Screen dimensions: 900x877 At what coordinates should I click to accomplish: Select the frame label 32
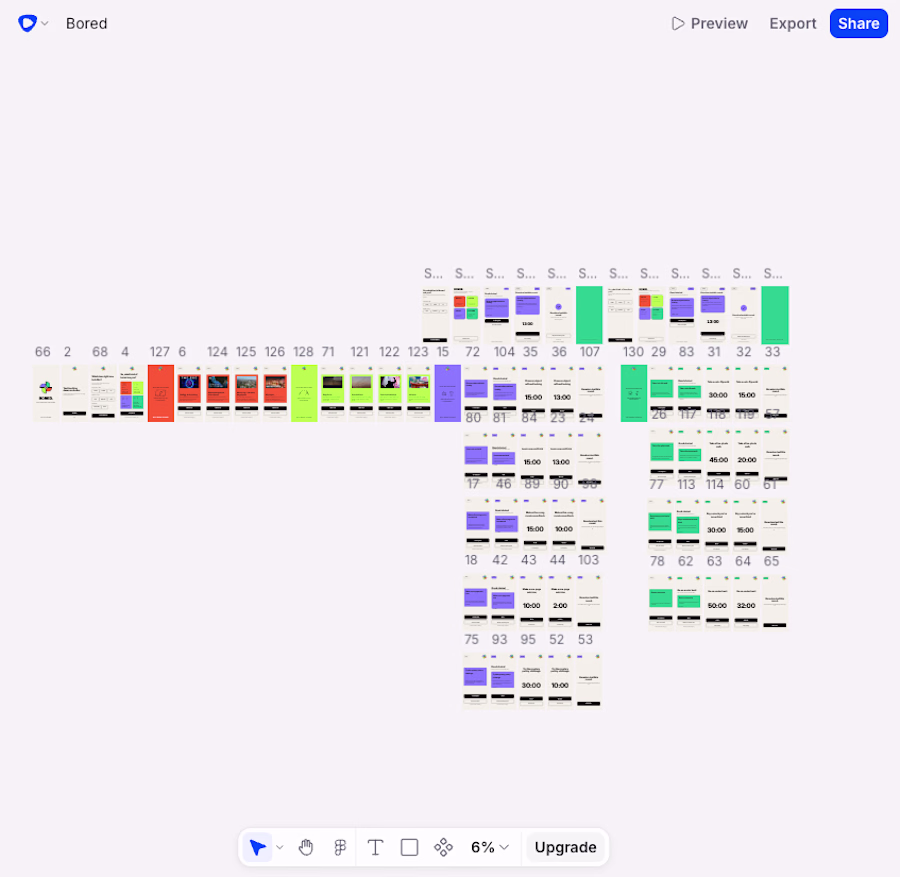[744, 352]
